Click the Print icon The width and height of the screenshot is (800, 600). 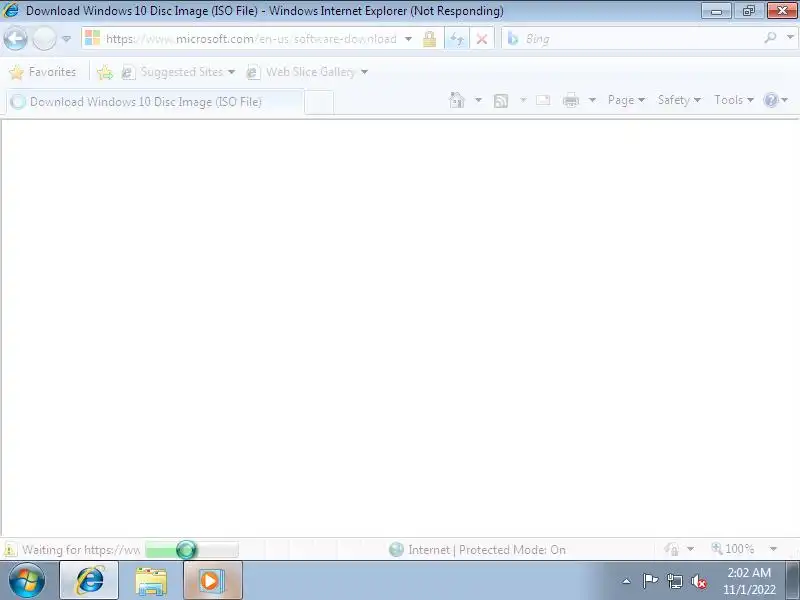(x=571, y=100)
